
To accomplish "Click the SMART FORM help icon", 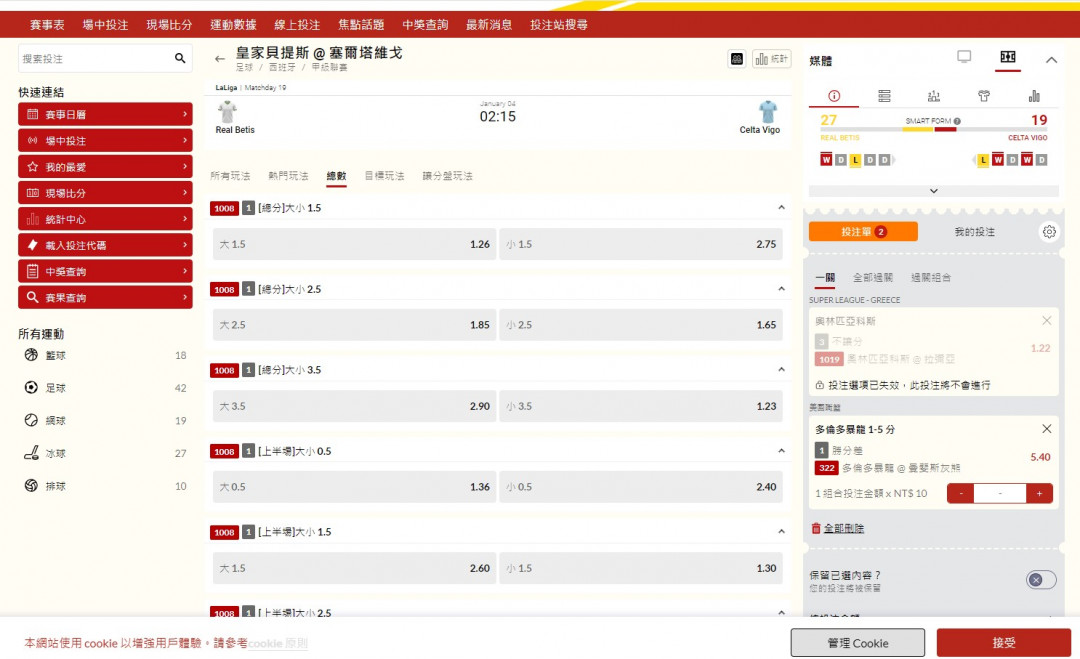I will [957, 121].
